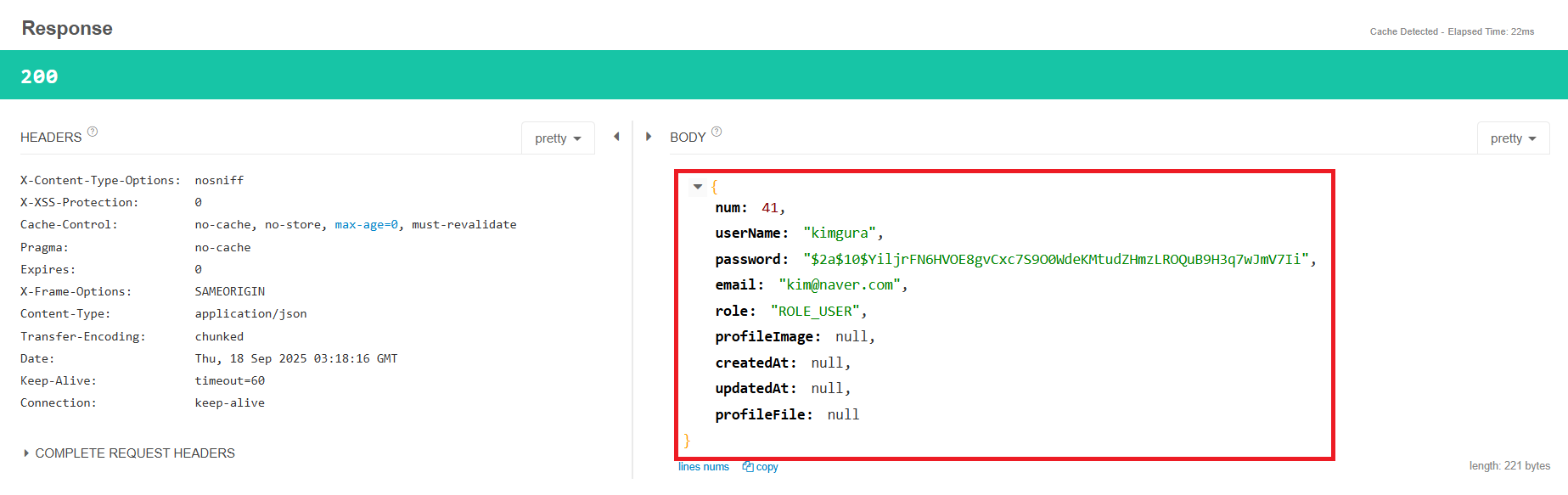Click the help icon next to BODY
The image size is (1568, 495).
[x=717, y=132]
